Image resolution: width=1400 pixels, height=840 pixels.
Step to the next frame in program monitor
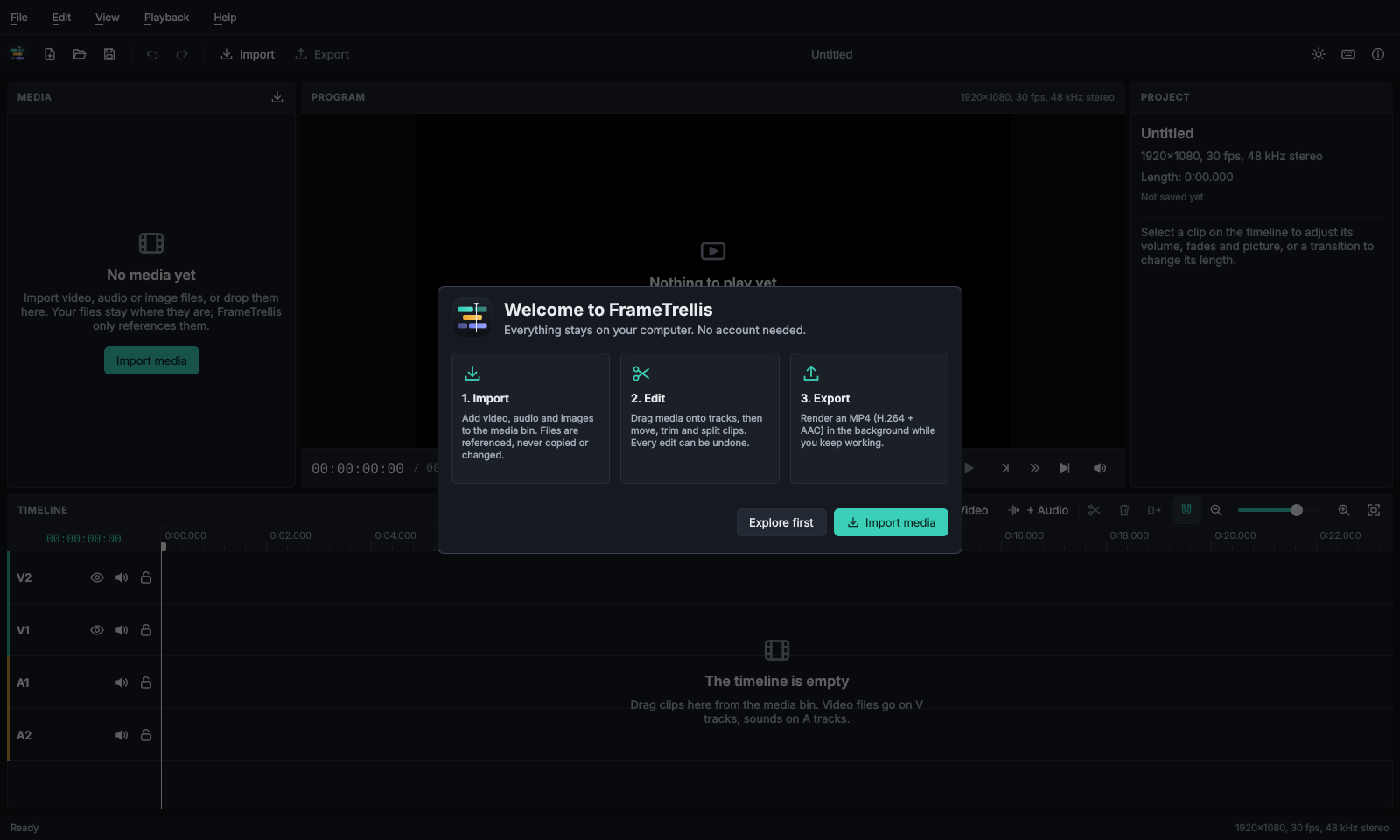1005,468
